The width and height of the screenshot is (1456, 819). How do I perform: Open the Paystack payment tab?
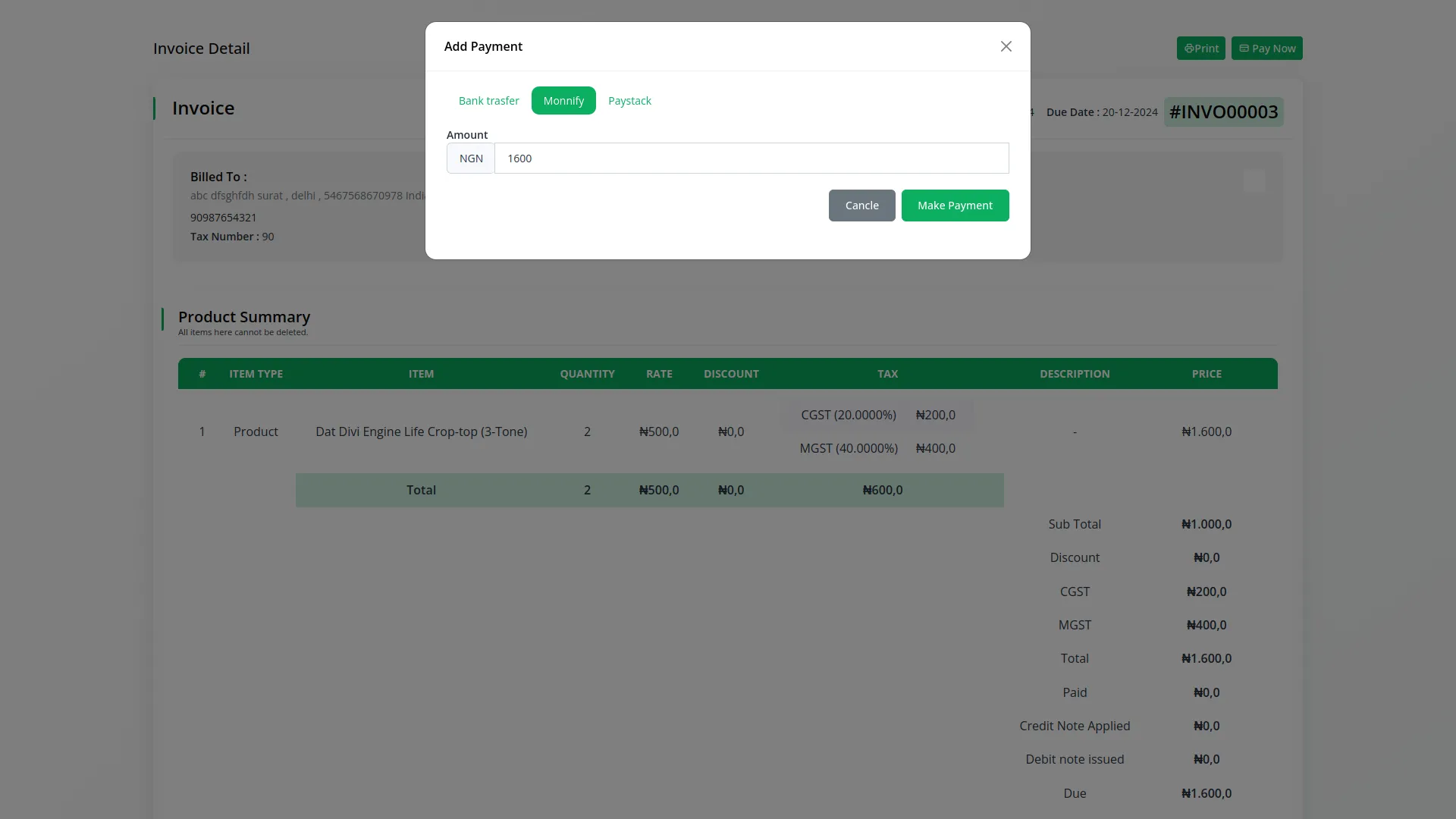(629, 101)
